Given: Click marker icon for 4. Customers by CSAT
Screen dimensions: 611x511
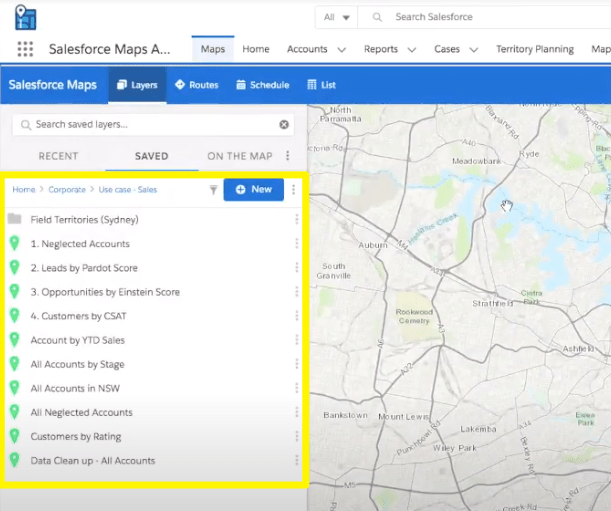Looking at the screenshot, I should [x=14, y=316].
